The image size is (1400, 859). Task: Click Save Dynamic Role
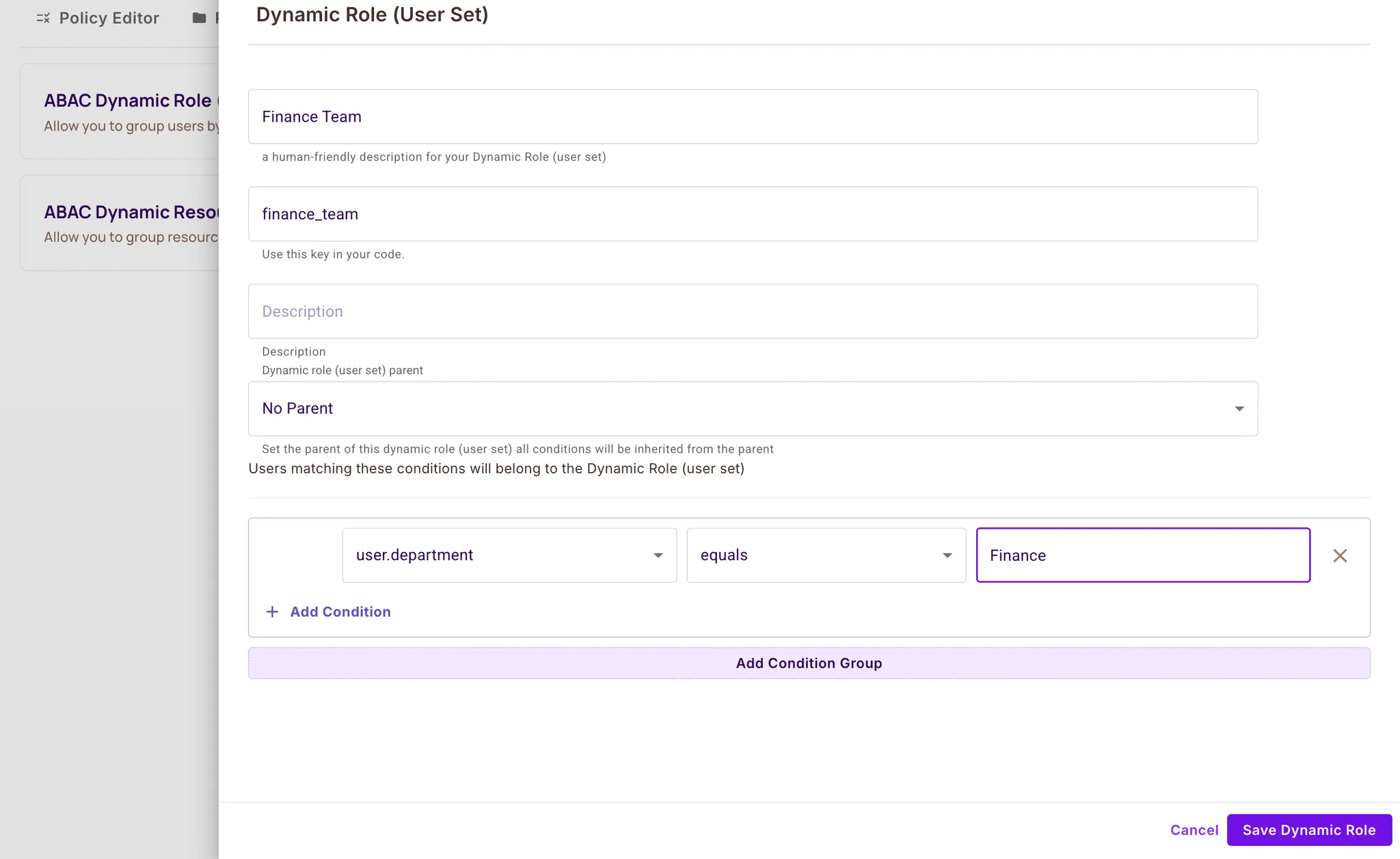pos(1308,830)
